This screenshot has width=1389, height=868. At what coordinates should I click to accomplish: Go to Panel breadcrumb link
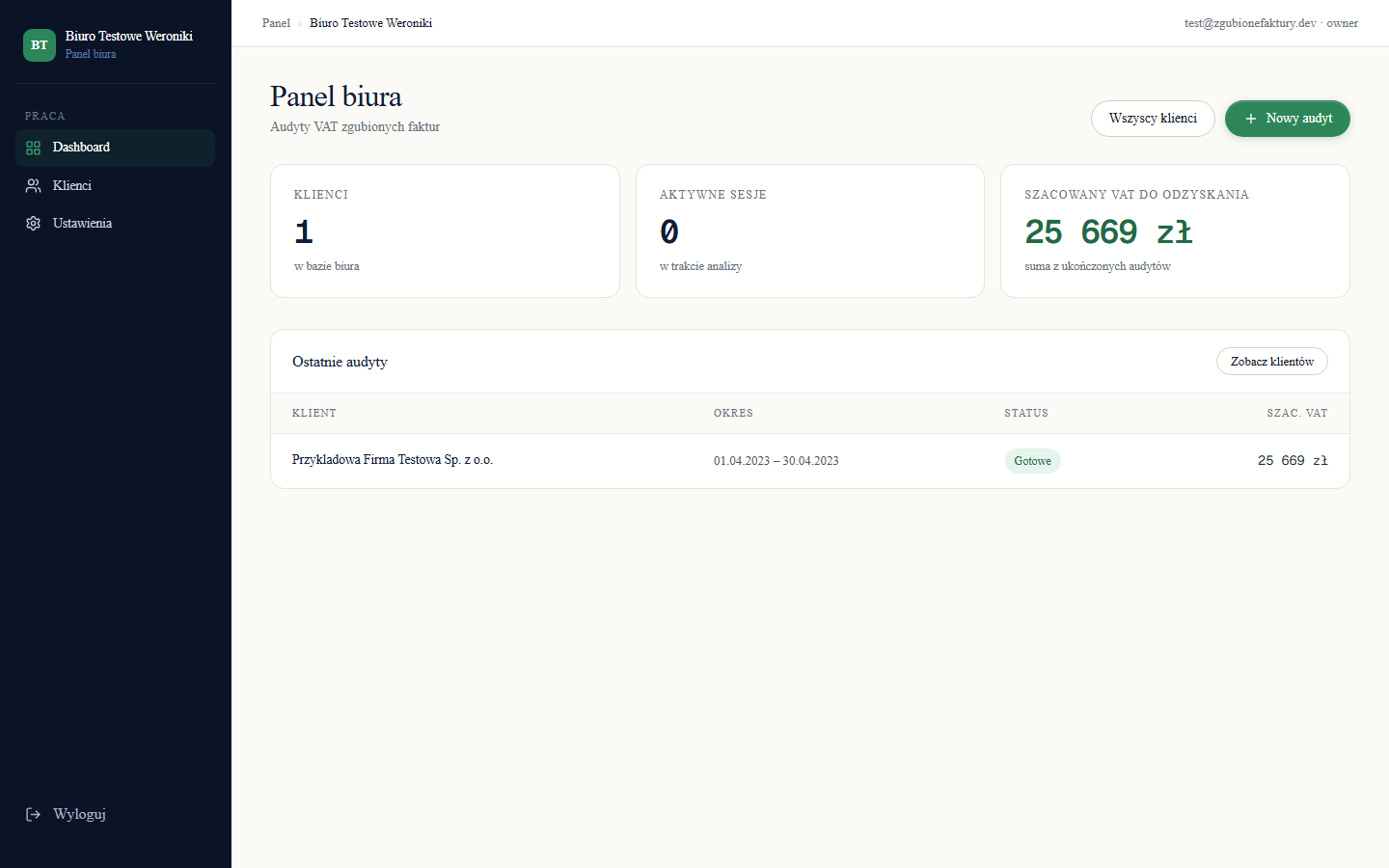point(276,23)
